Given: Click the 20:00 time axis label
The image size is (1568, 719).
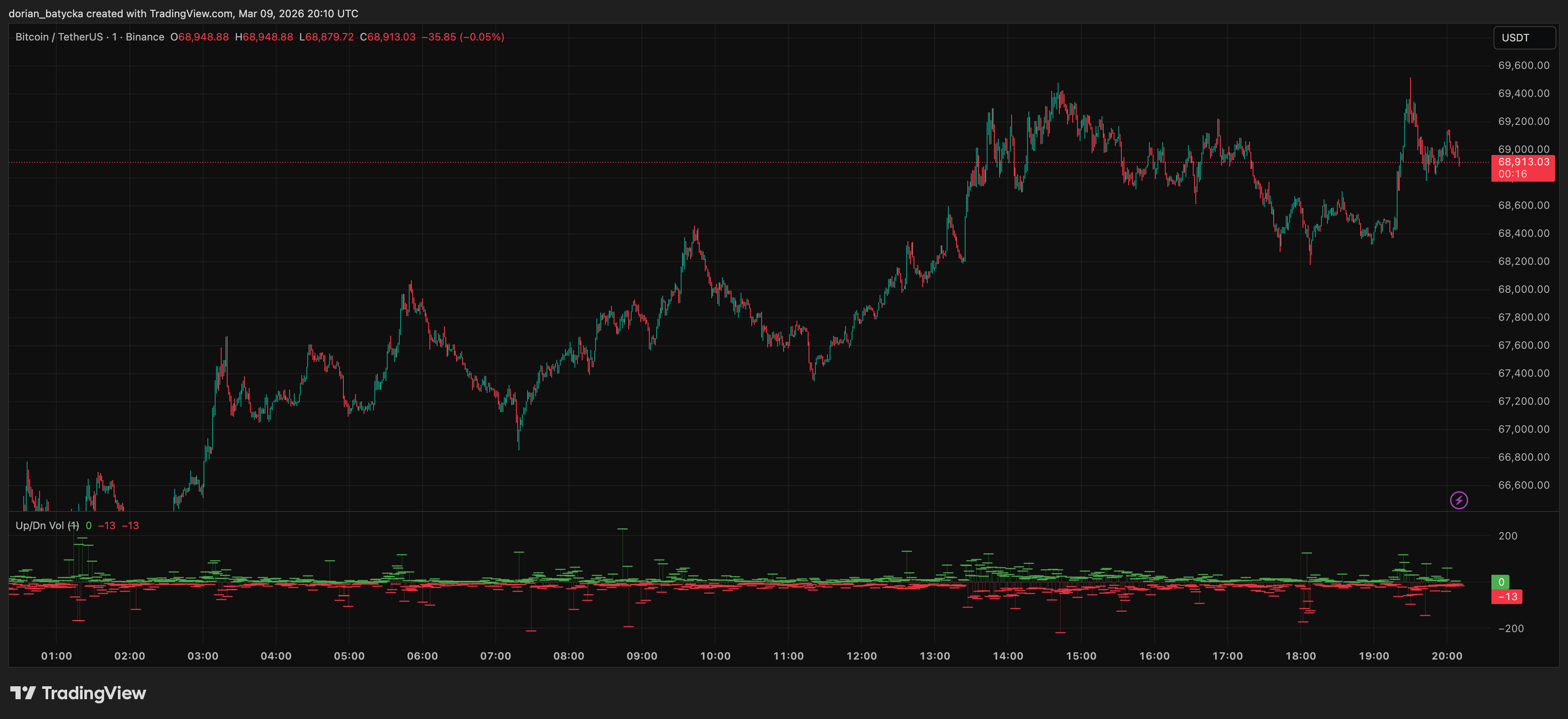Looking at the screenshot, I should coord(1447,656).
